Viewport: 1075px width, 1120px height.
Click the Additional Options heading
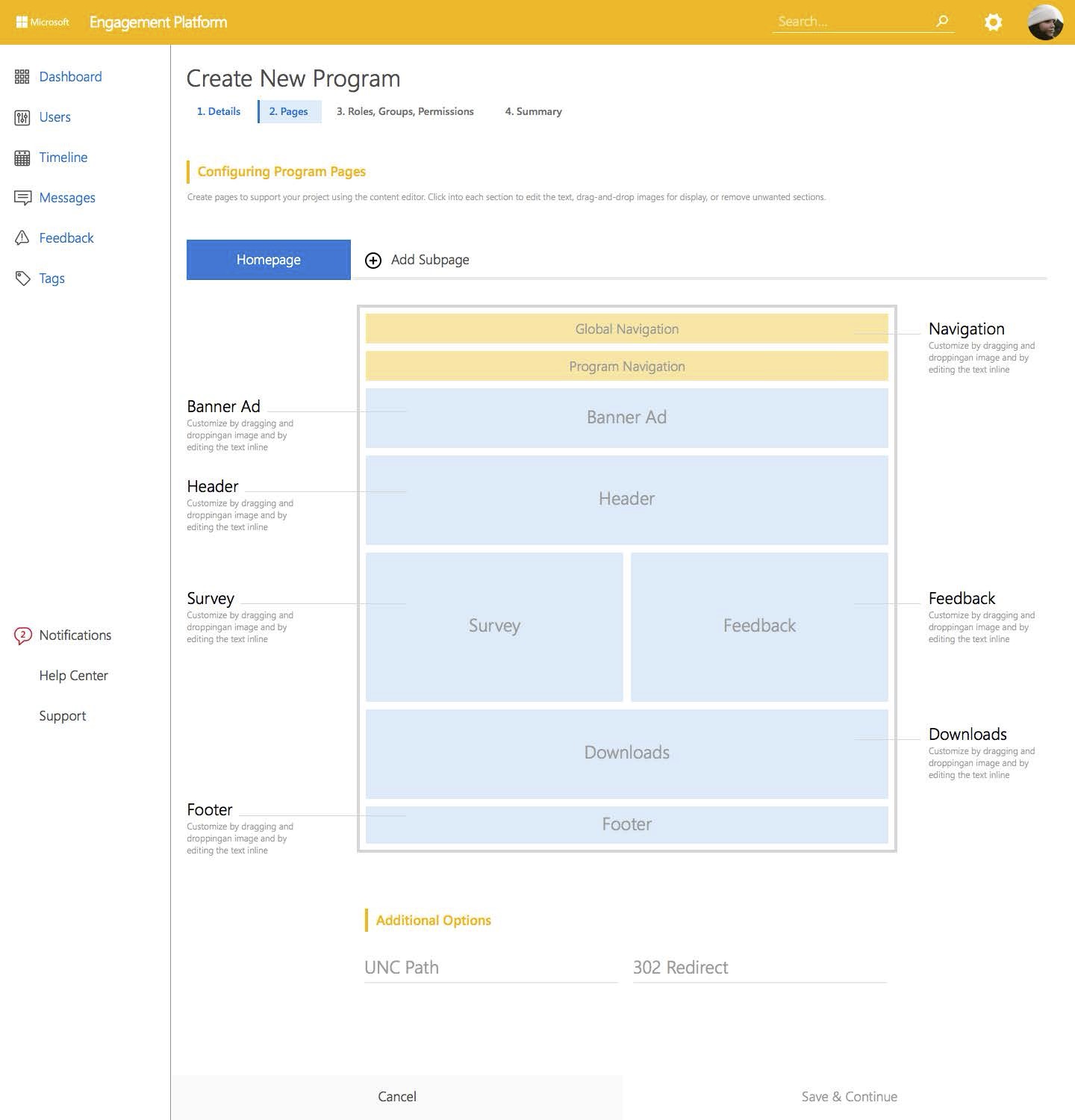tap(433, 921)
